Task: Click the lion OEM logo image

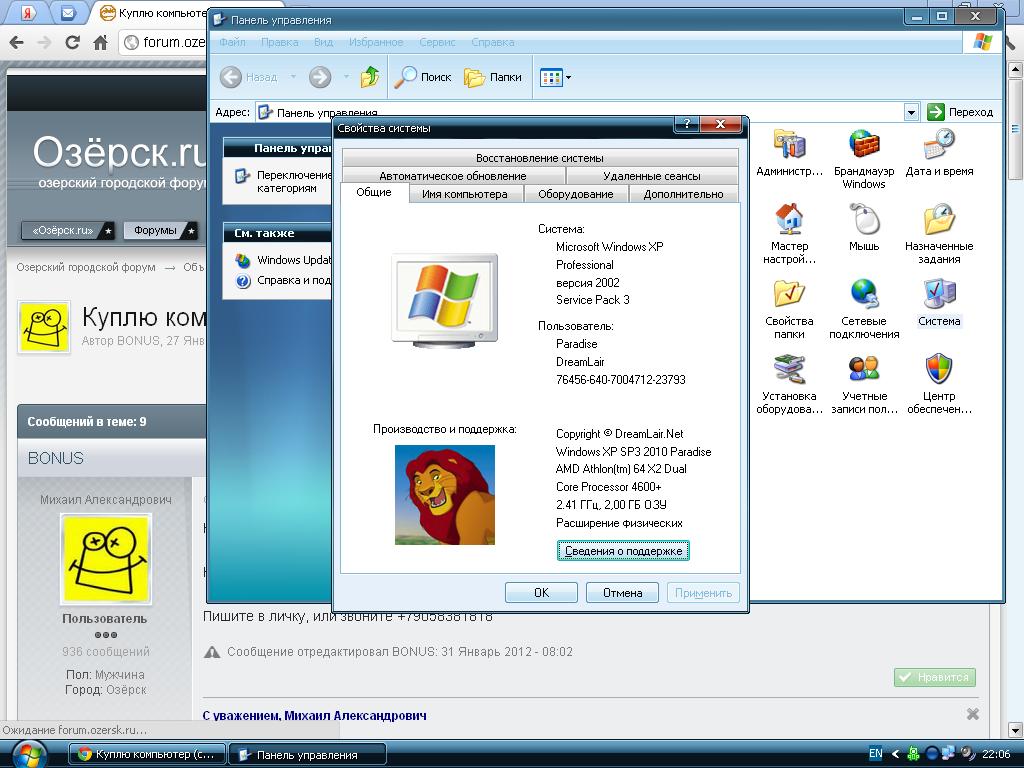Action: coord(445,494)
